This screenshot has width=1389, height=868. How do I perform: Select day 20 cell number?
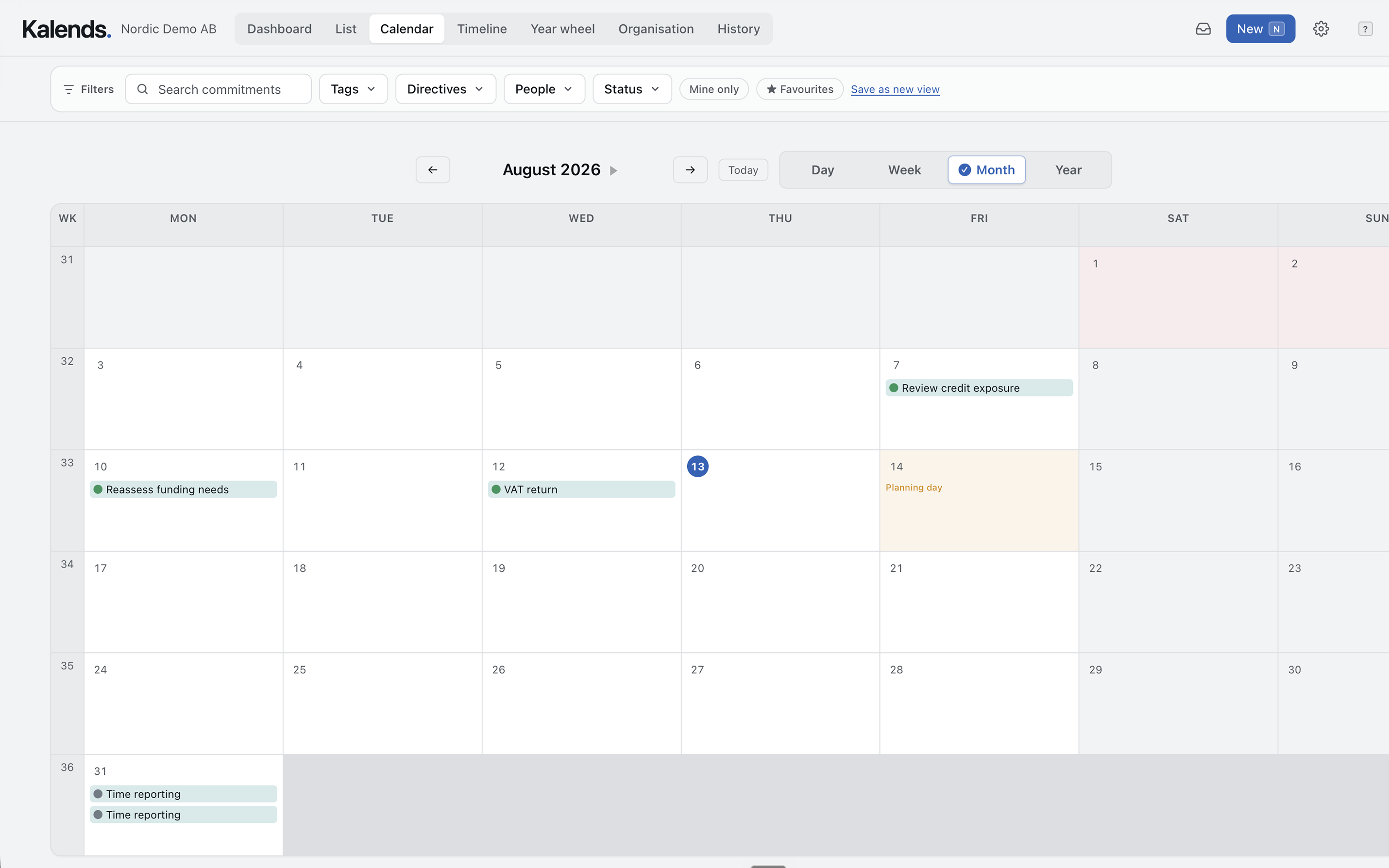pos(697,568)
